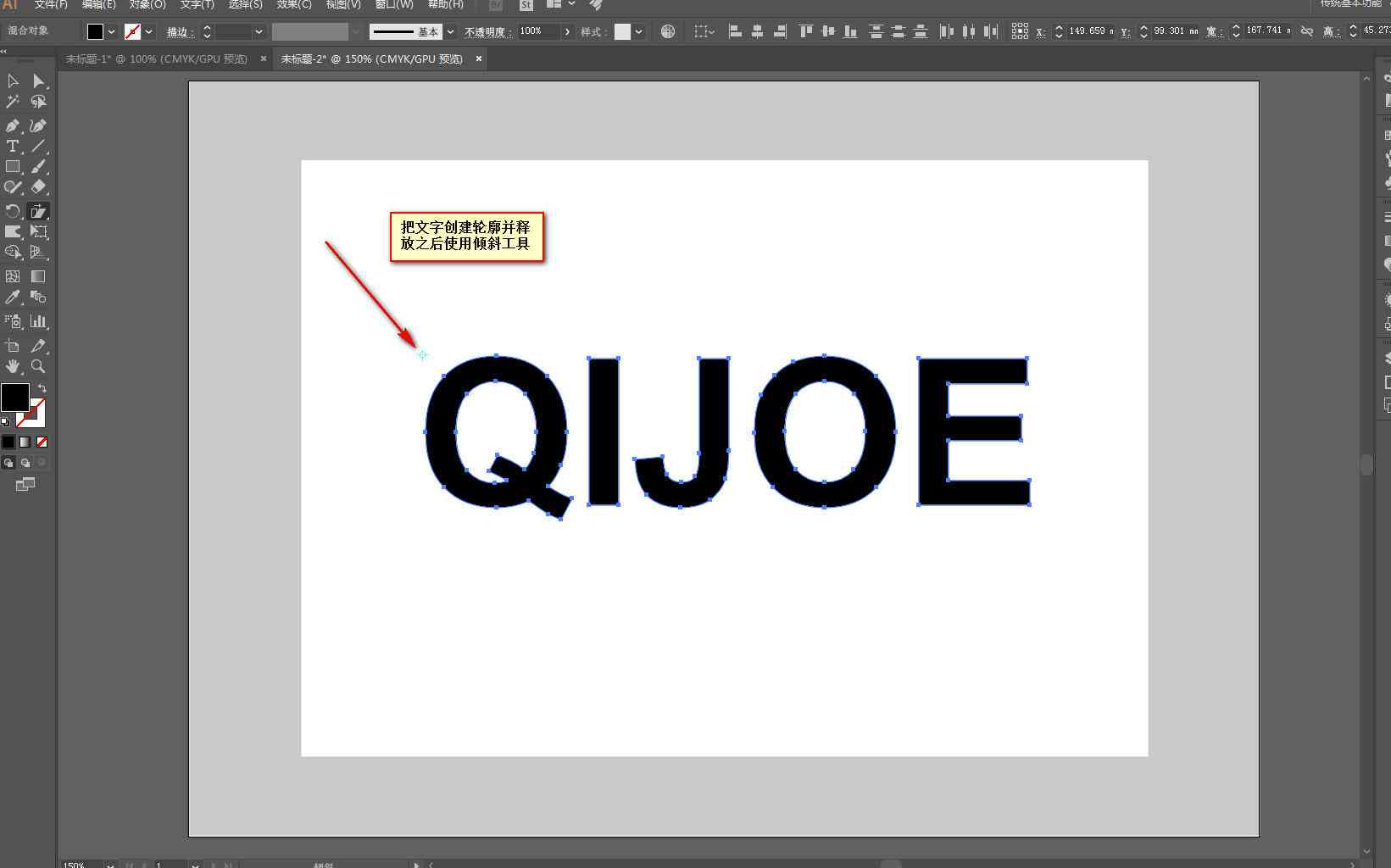This screenshot has height=868, width=1391.
Task: Open the 文字(T) menu
Action: (x=197, y=4)
